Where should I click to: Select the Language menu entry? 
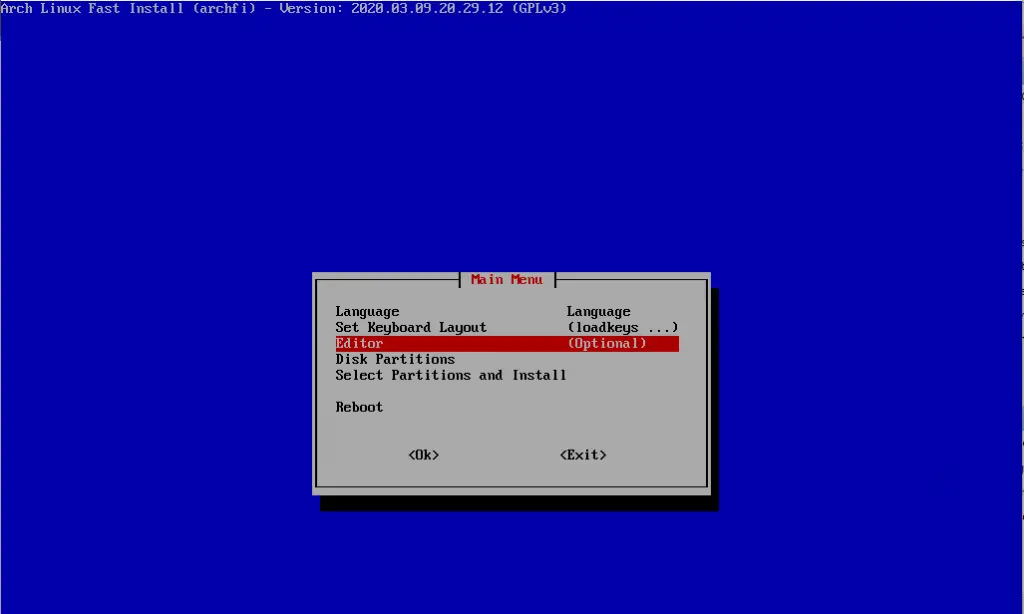pos(367,311)
